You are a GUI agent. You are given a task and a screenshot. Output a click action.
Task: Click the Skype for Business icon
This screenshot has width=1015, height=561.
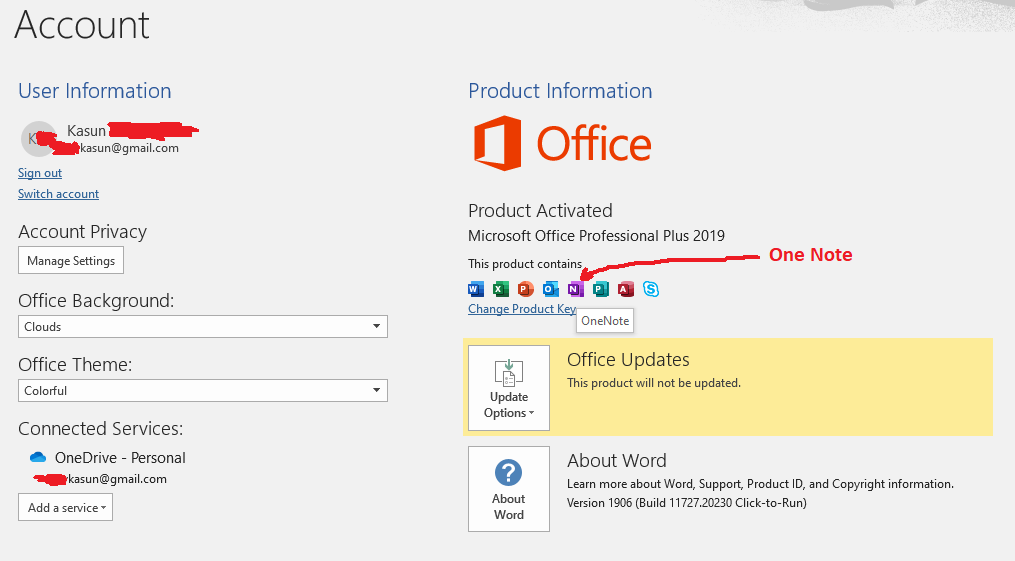click(x=651, y=289)
